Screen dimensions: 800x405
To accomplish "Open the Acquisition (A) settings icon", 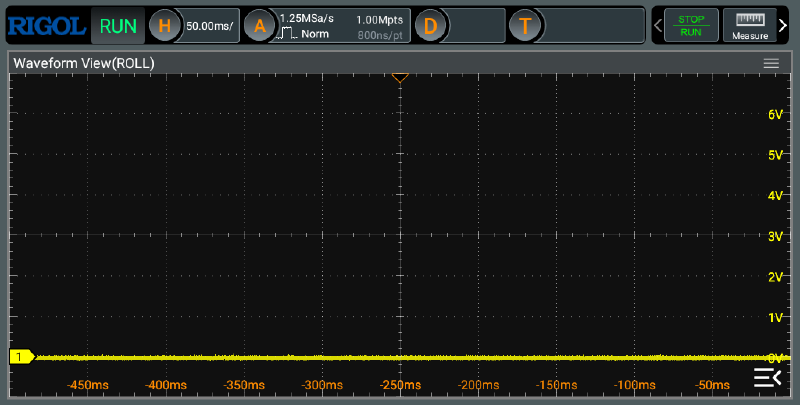I will click(260, 26).
